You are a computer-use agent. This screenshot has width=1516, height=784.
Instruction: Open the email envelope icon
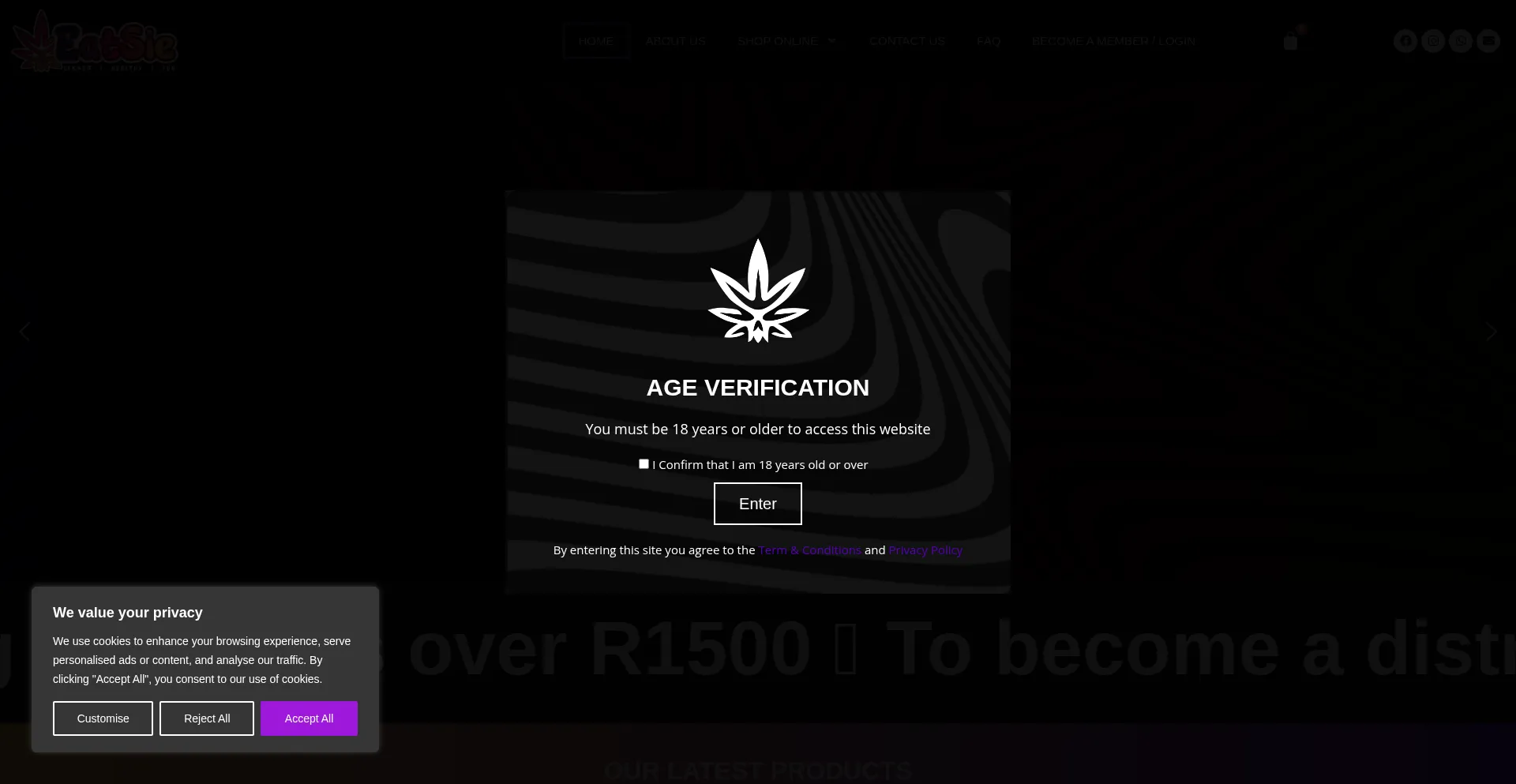pyautogui.click(x=1488, y=41)
